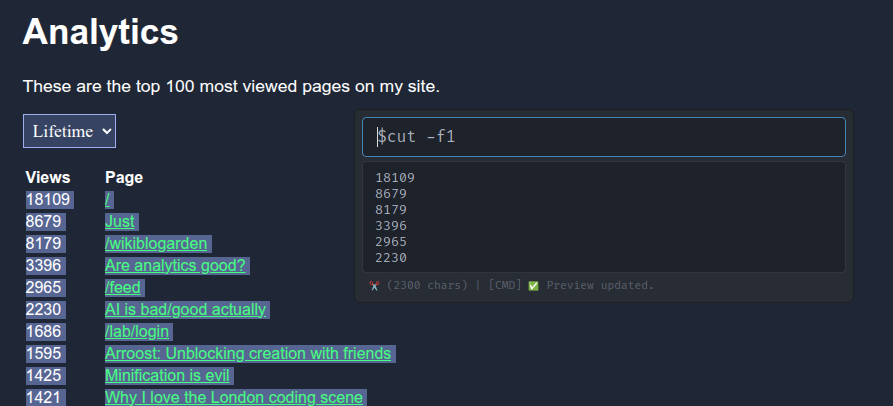Open the Just page link

[x=120, y=222]
